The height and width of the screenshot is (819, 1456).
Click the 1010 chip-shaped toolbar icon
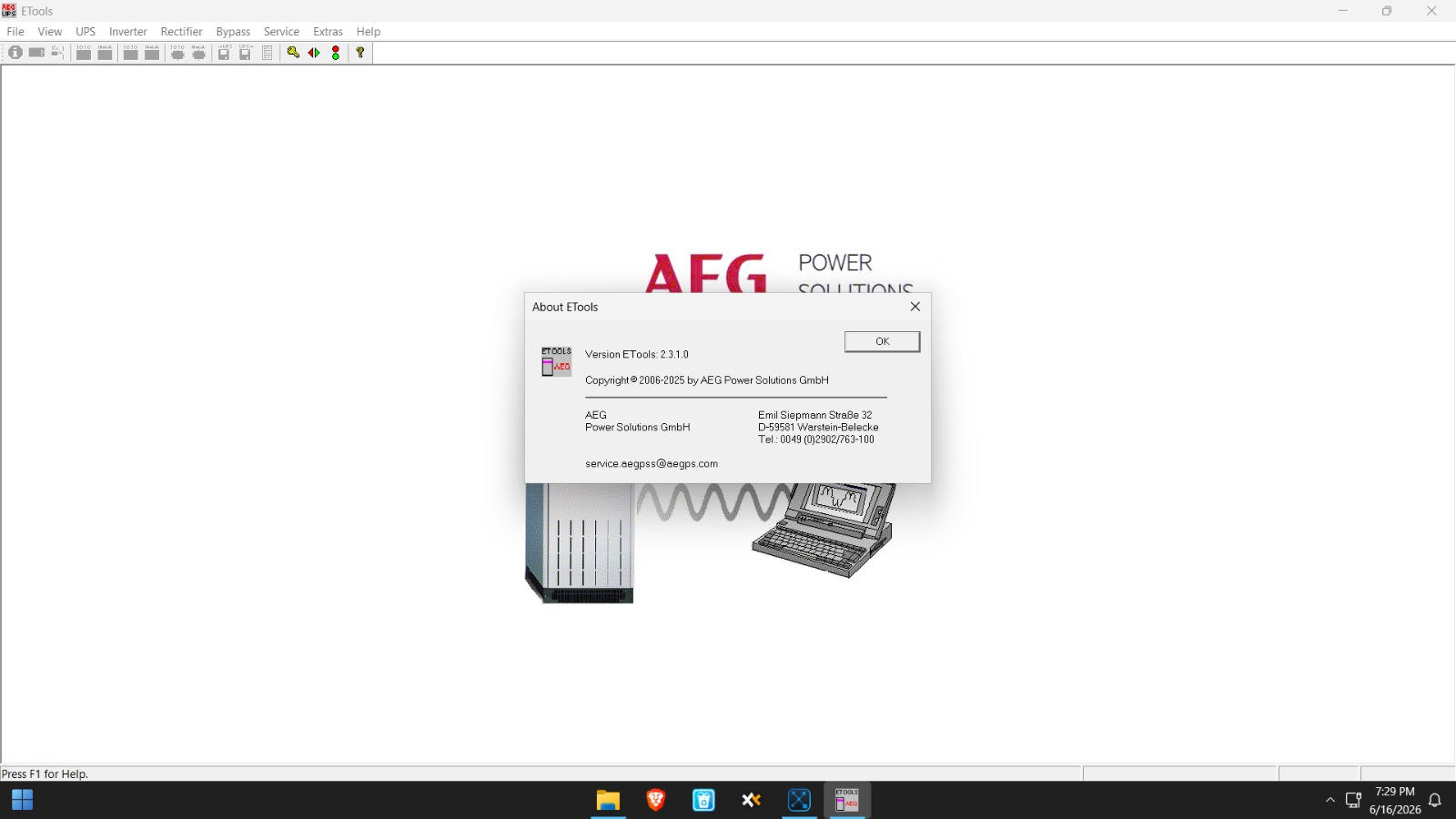click(177, 53)
